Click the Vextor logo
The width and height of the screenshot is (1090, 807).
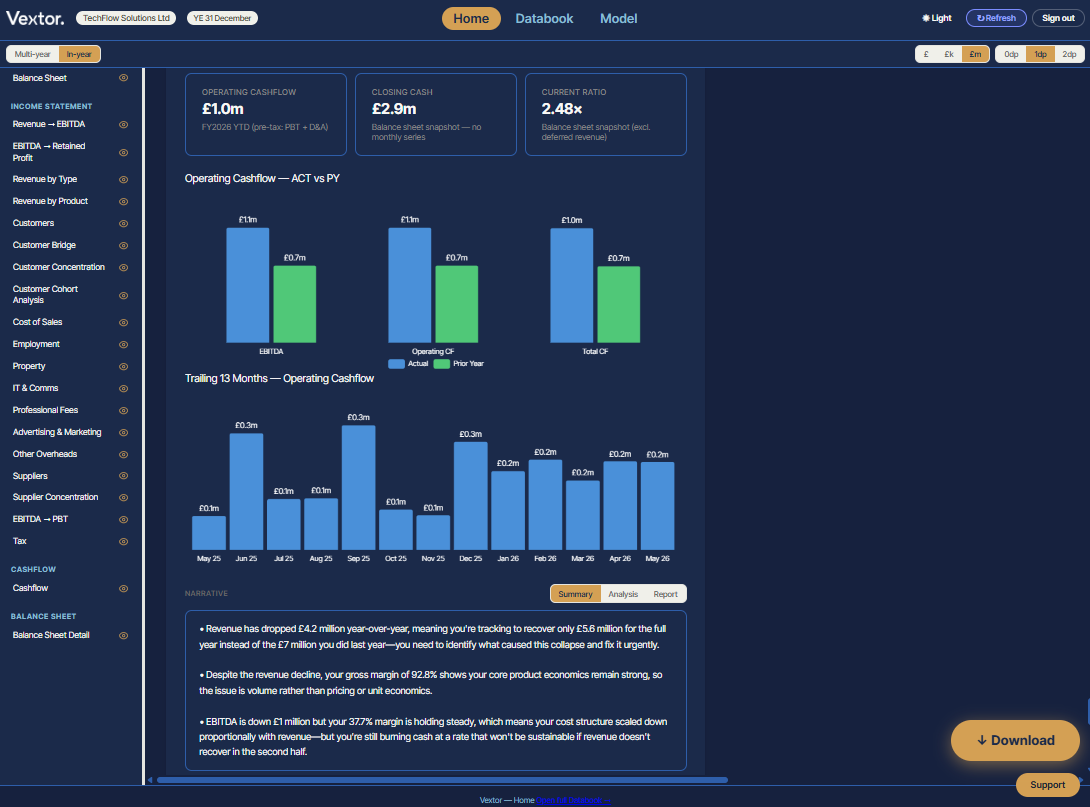(x=35, y=18)
